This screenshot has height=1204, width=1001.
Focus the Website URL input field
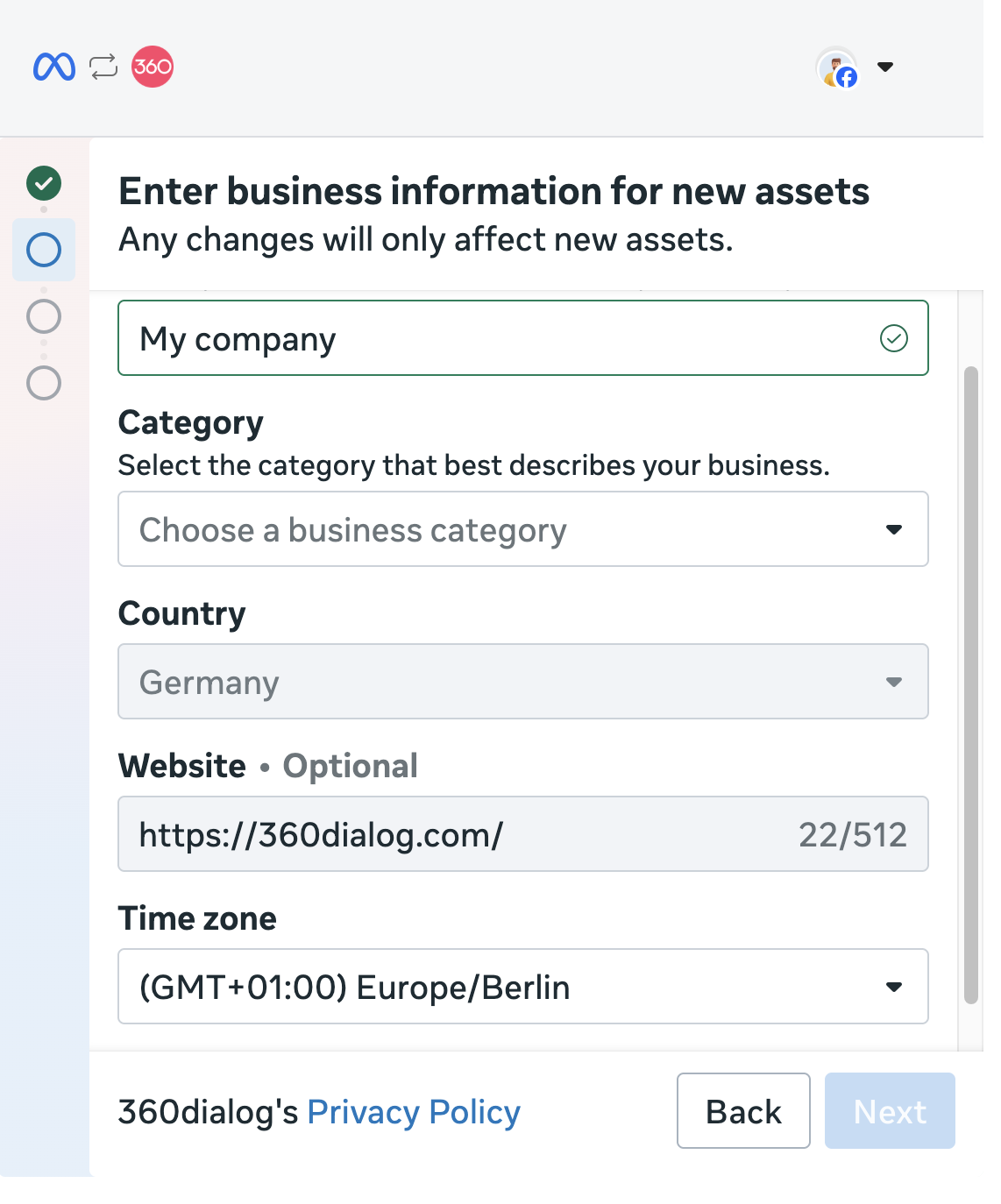pyautogui.click(x=456, y=834)
